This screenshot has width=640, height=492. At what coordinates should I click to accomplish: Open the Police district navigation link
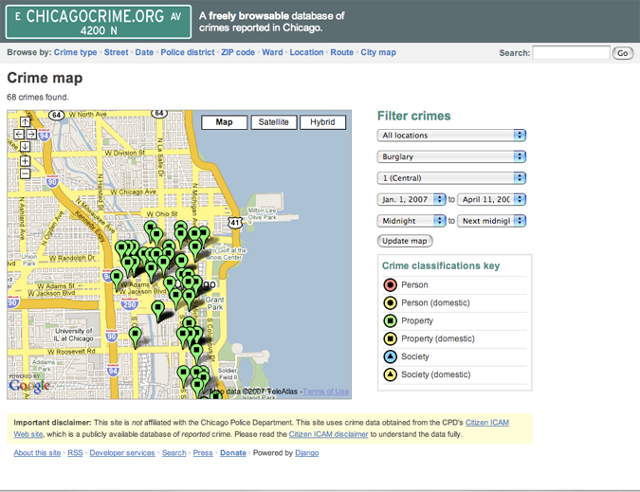(x=187, y=52)
